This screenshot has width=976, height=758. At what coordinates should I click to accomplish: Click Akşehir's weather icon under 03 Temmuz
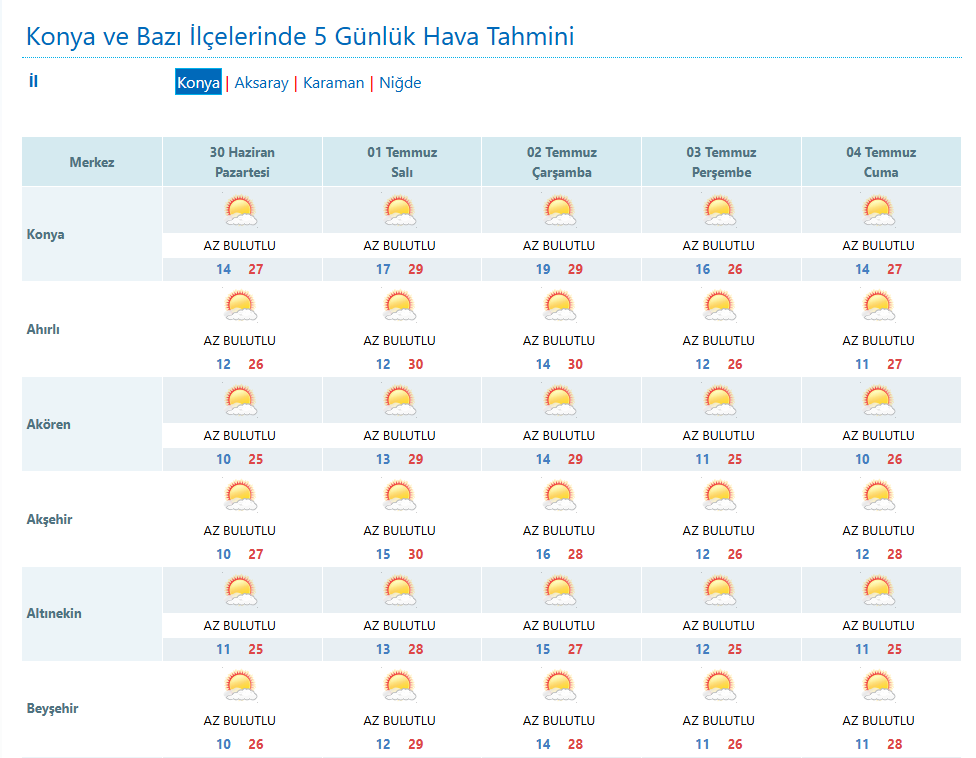coord(720,494)
